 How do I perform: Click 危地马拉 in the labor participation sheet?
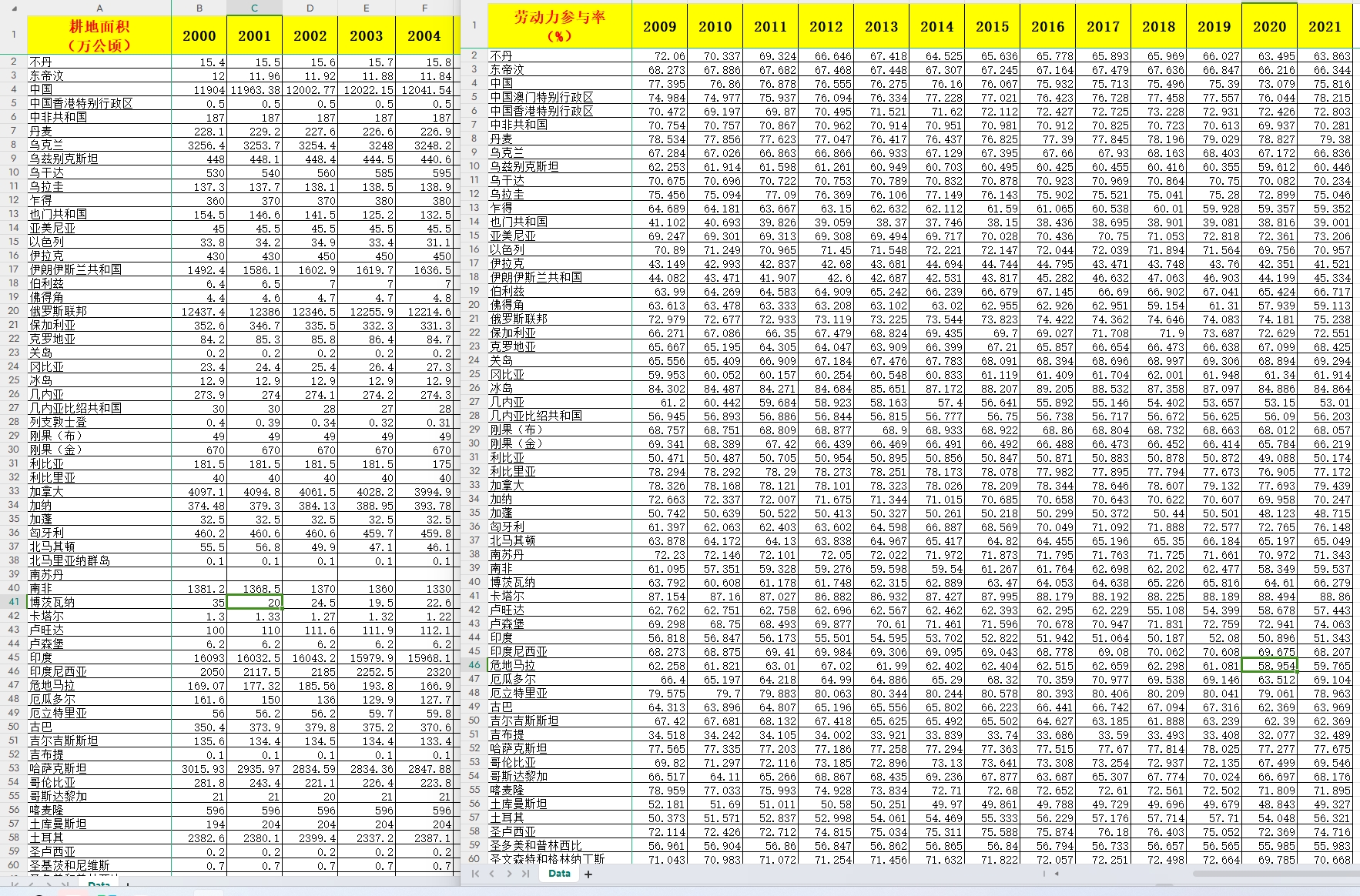coord(560,665)
